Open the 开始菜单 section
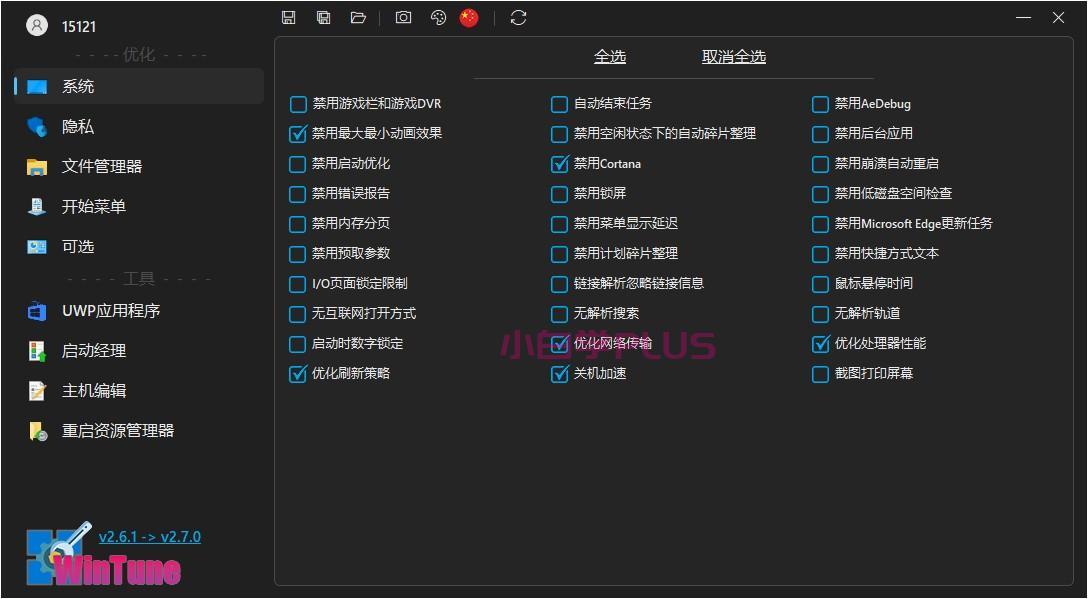 click(139, 207)
